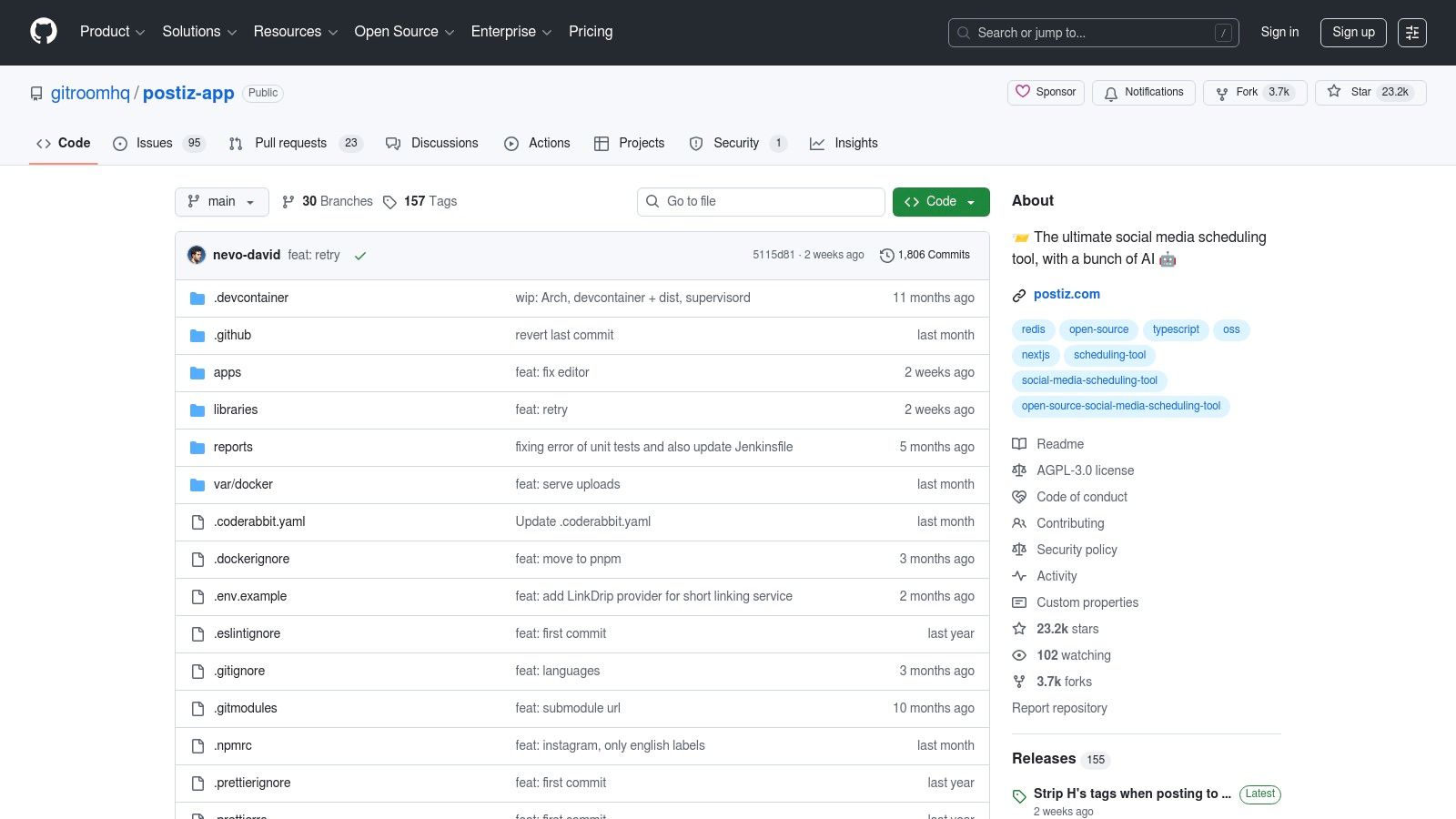The height and width of the screenshot is (819, 1456).
Task: Expand the Product menu
Action: (112, 32)
